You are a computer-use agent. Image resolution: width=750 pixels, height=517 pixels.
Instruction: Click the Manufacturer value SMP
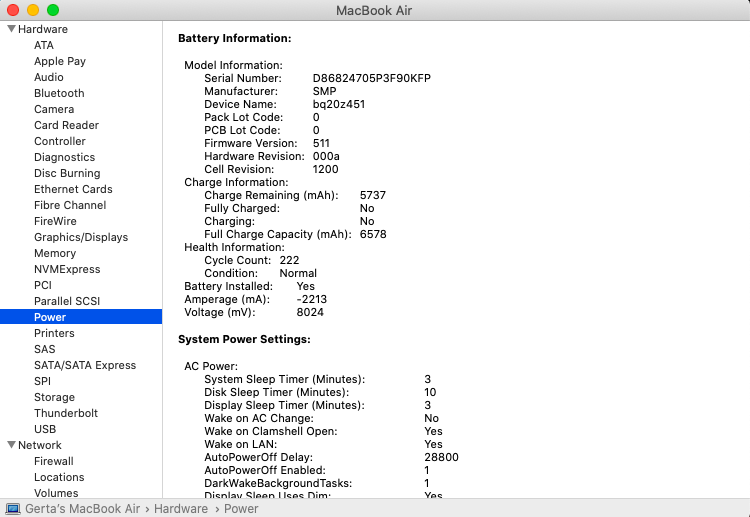pyautogui.click(x=324, y=91)
